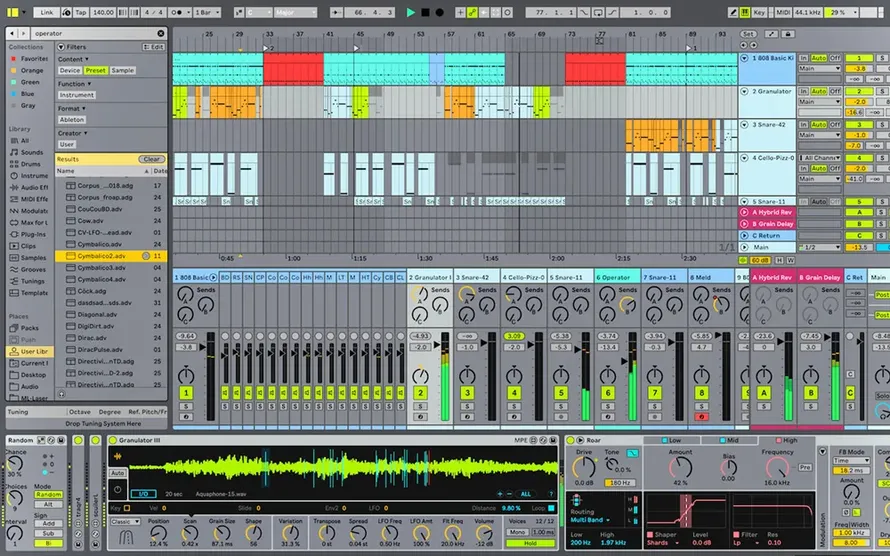Clear the browser search field

pyautogui.click(x=161, y=33)
